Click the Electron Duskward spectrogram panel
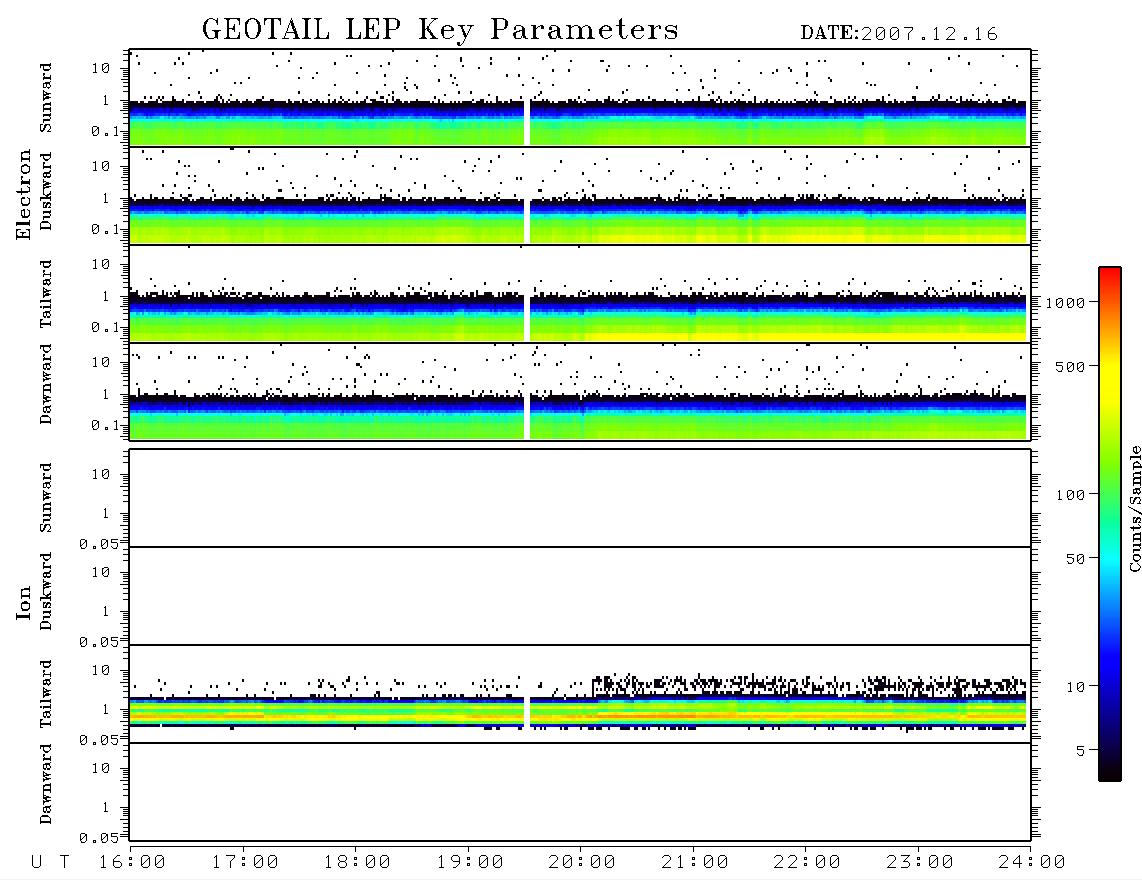The height and width of the screenshot is (880, 1142). (x=580, y=195)
